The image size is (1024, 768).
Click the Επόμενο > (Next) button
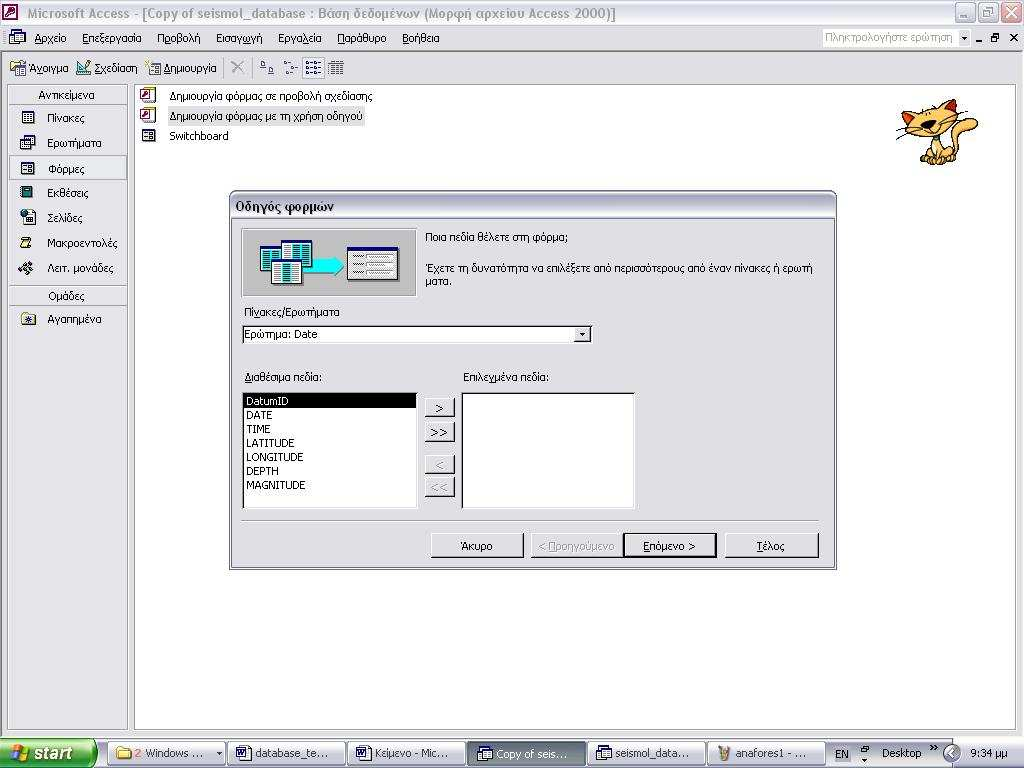(x=669, y=546)
